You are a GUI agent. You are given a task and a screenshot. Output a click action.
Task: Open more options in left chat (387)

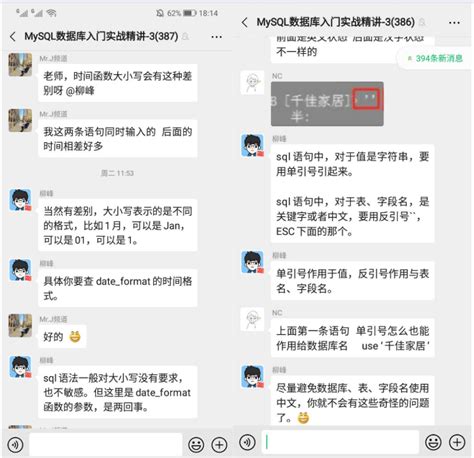[x=216, y=37]
